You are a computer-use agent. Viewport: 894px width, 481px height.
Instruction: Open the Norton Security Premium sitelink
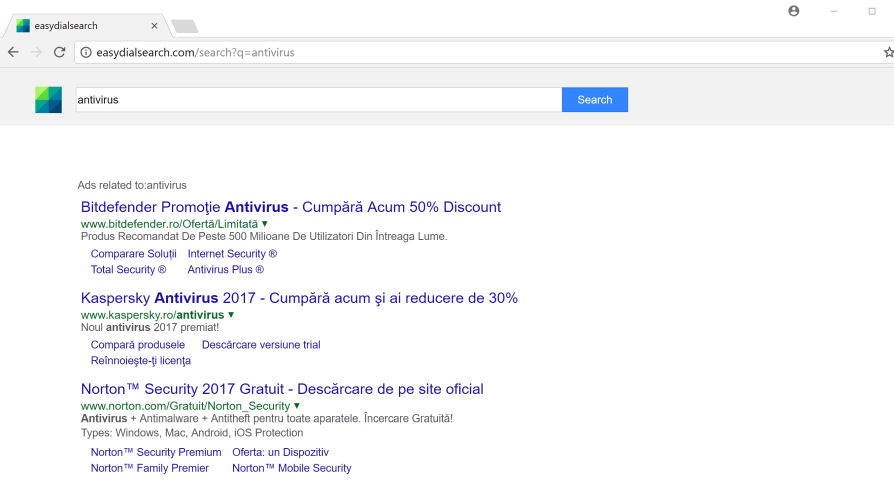pos(156,452)
